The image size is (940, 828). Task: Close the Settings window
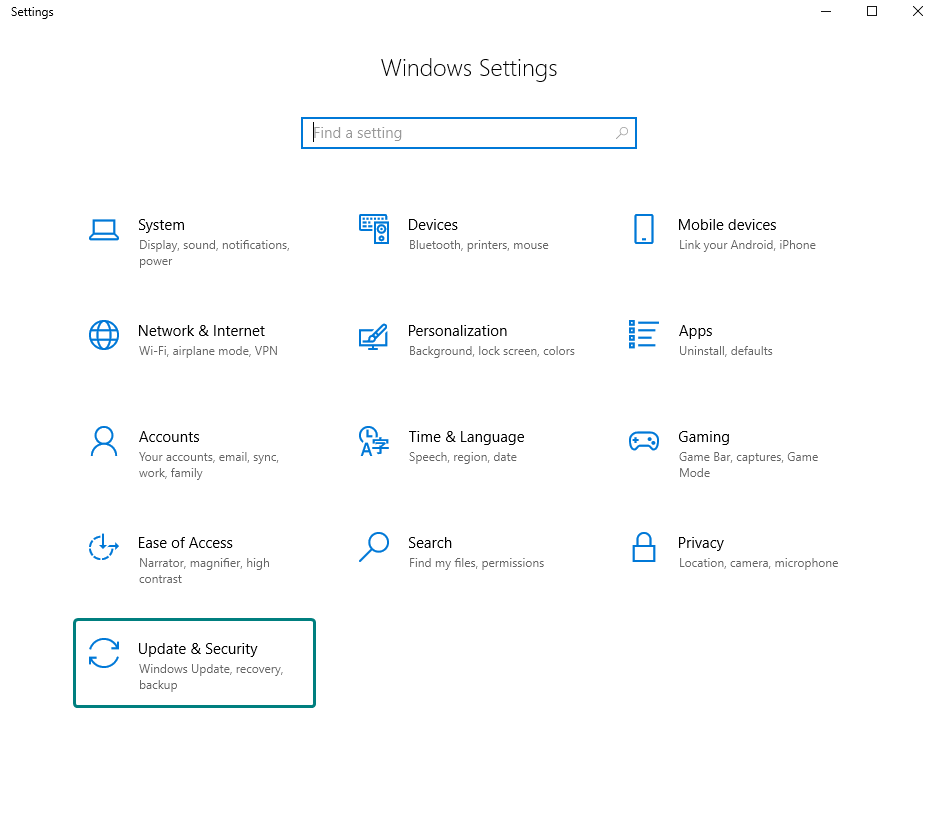pyautogui.click(x=917, y=12)
